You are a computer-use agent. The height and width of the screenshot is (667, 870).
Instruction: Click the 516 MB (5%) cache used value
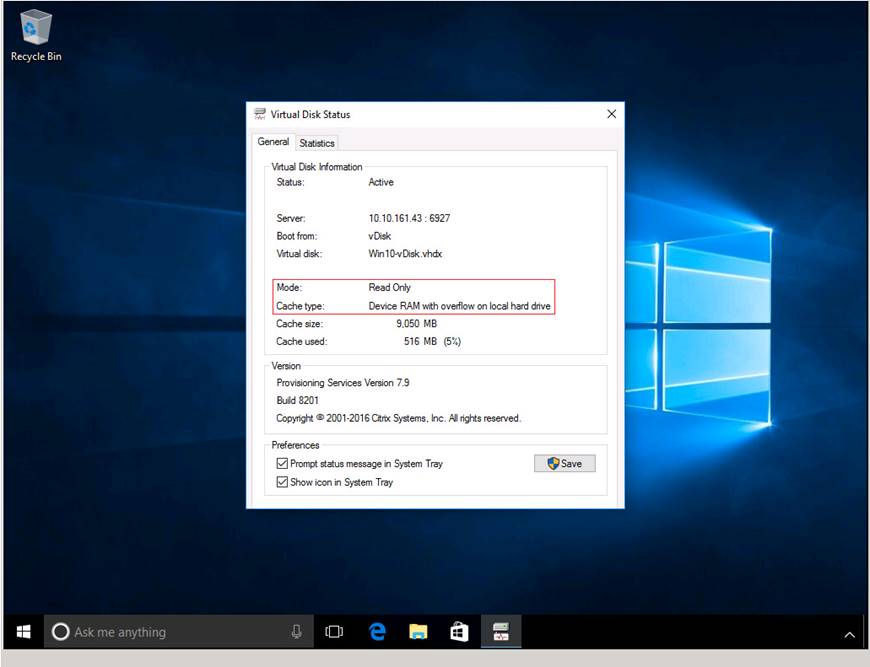[x=432, y=341]
